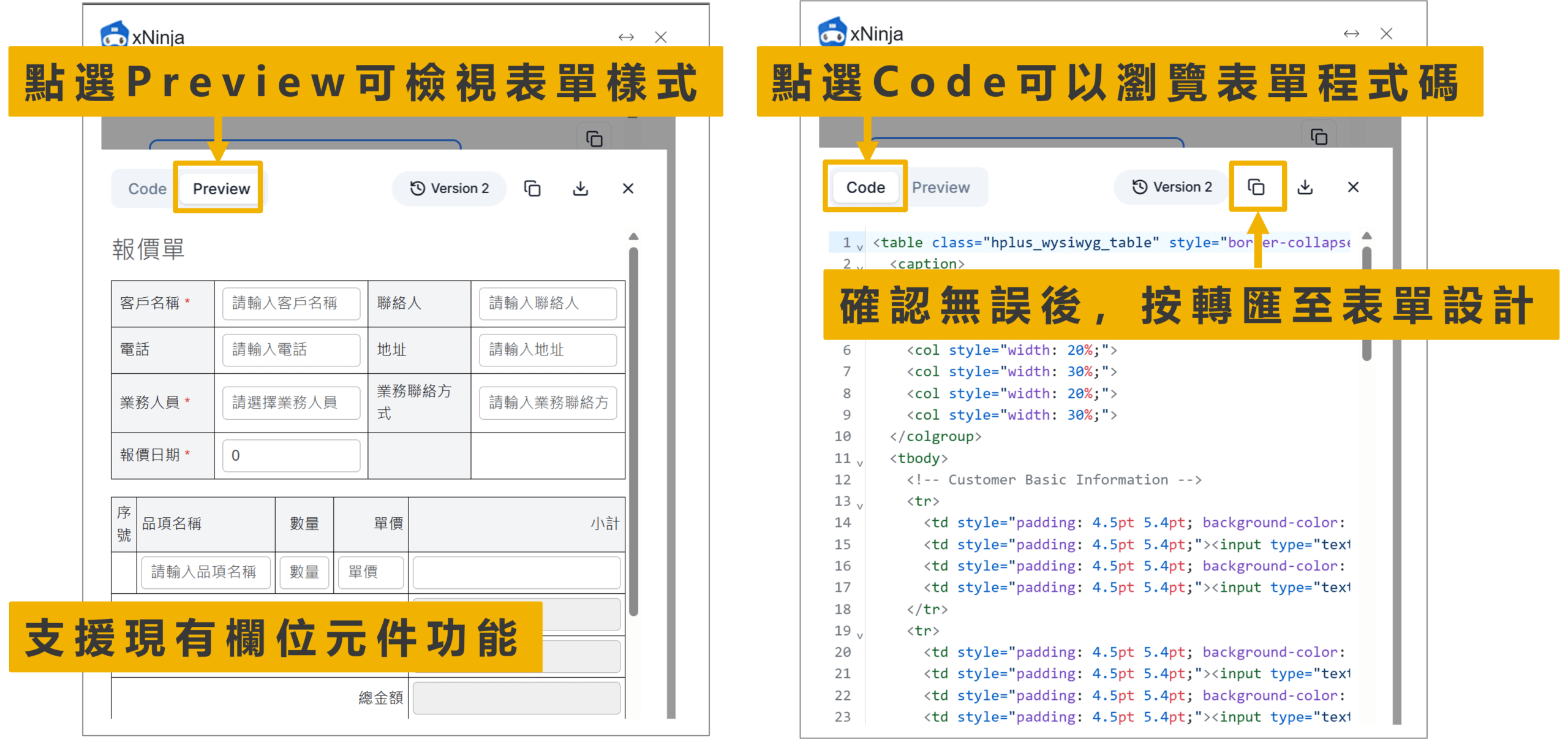Image resolution: width=1568 pixels, height=739 pixels.
Task: Click the 請選擇業務人員 field
Action: coord(291,403)
